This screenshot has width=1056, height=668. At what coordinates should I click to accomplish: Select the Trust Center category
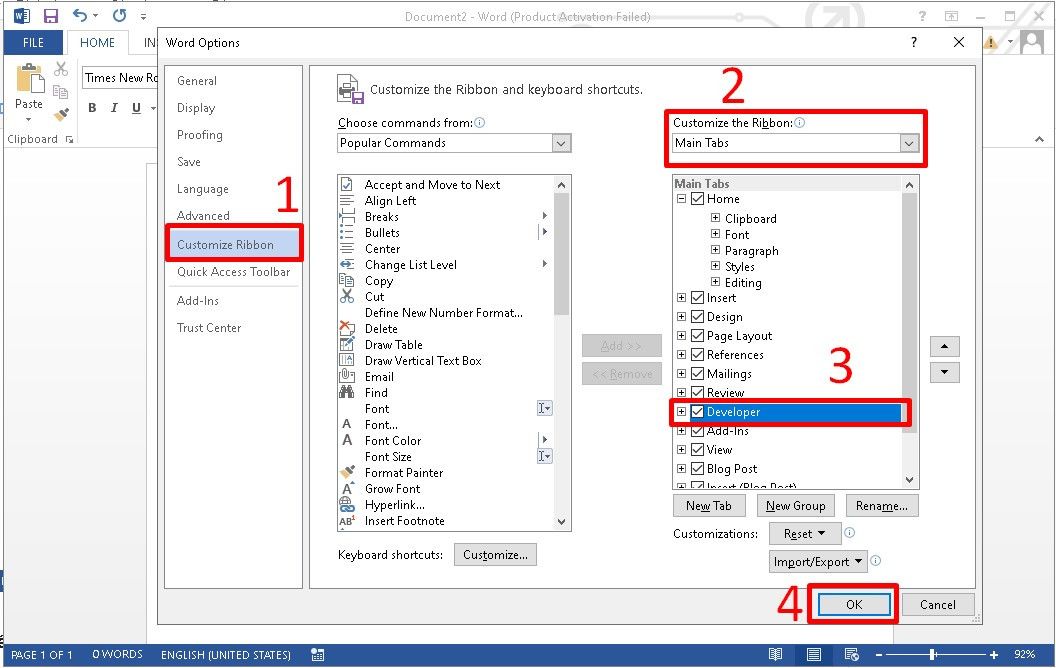pyautogui.click(x=207, y=327)
